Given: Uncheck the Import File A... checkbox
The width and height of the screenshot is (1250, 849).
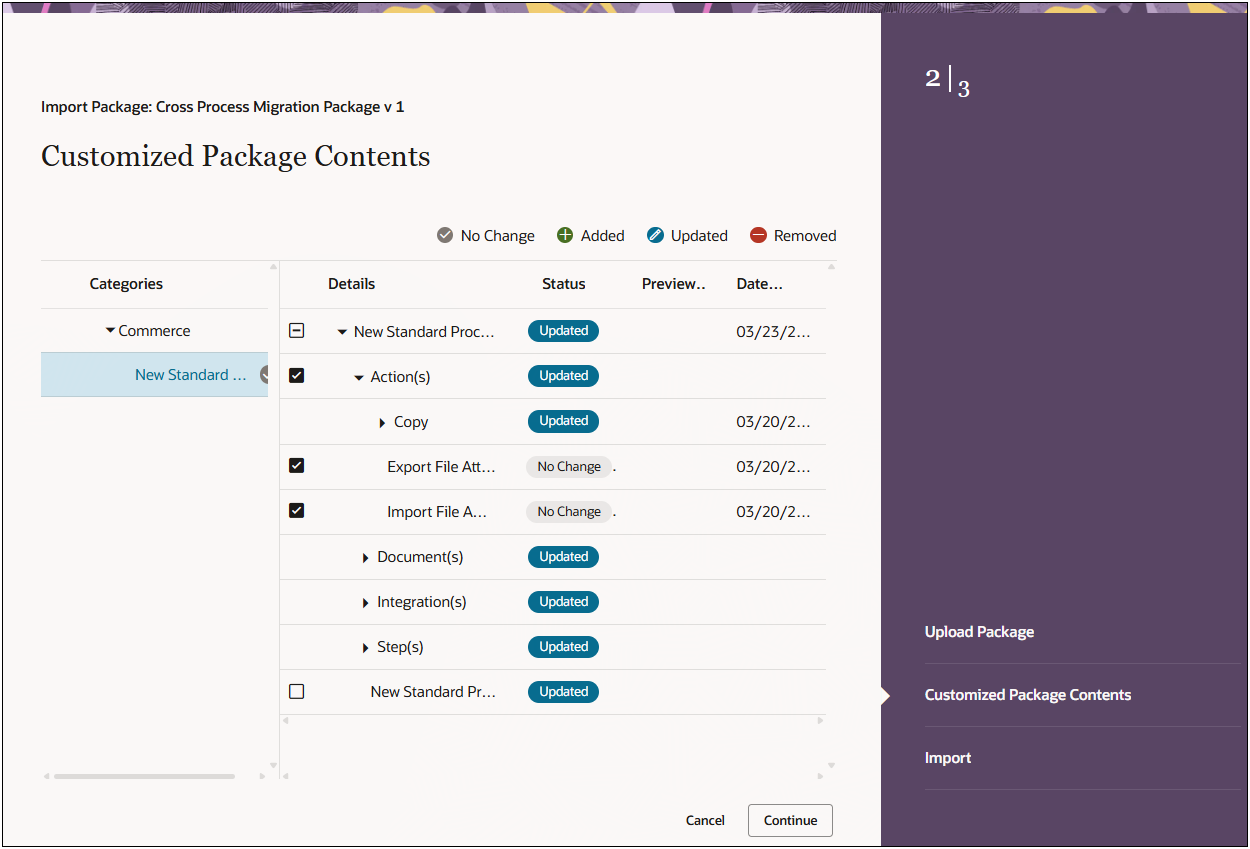Looking at the screenshot, I should click(296, 511).
